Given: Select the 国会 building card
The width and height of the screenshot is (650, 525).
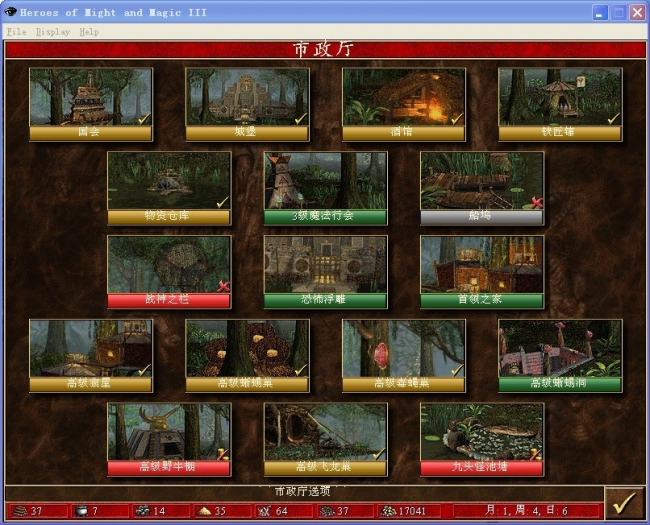Looking at the screenshot, I should click(91, 105).
